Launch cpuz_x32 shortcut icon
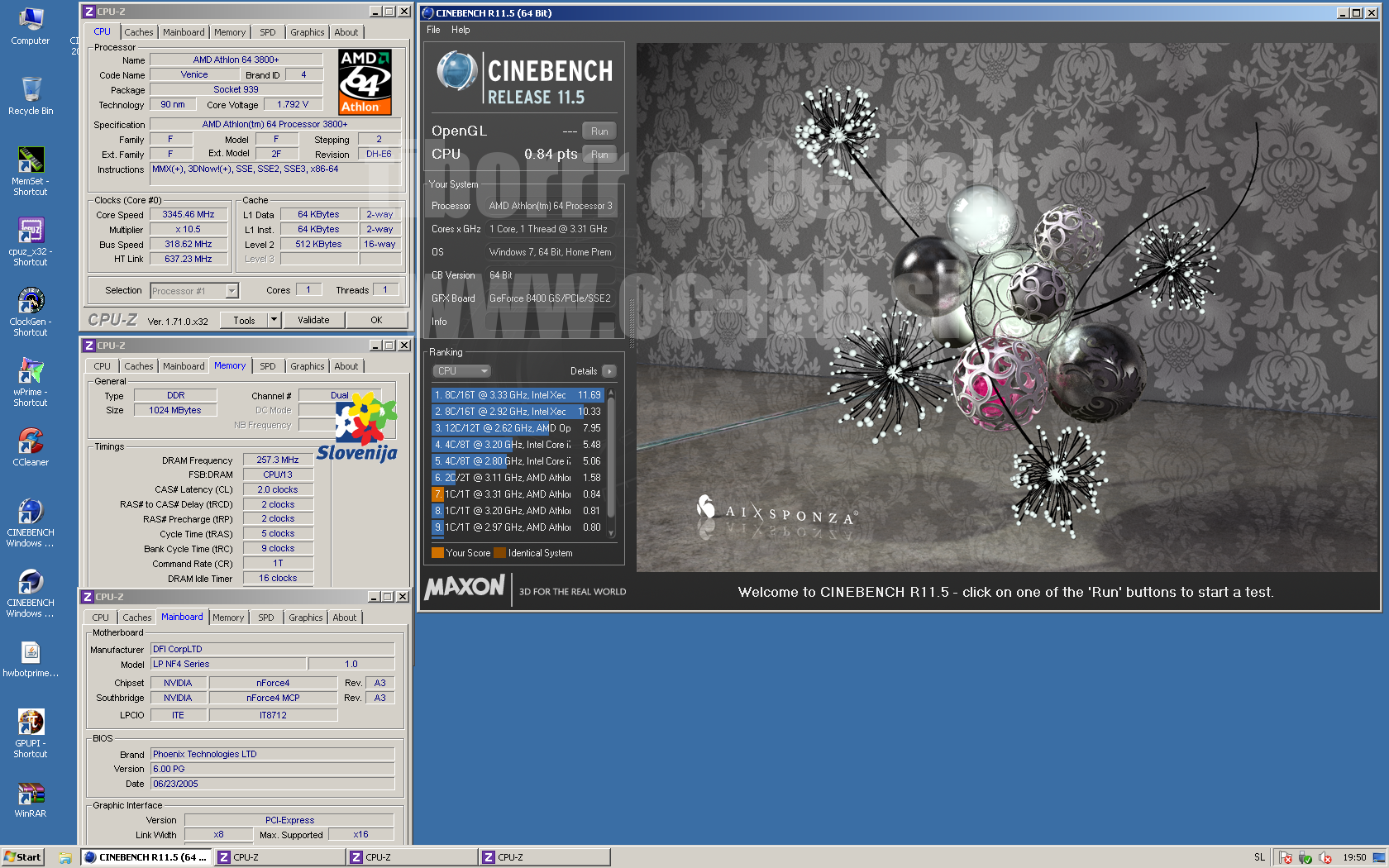The width and height of the screenshot is (1389, 868). [31, 241]
